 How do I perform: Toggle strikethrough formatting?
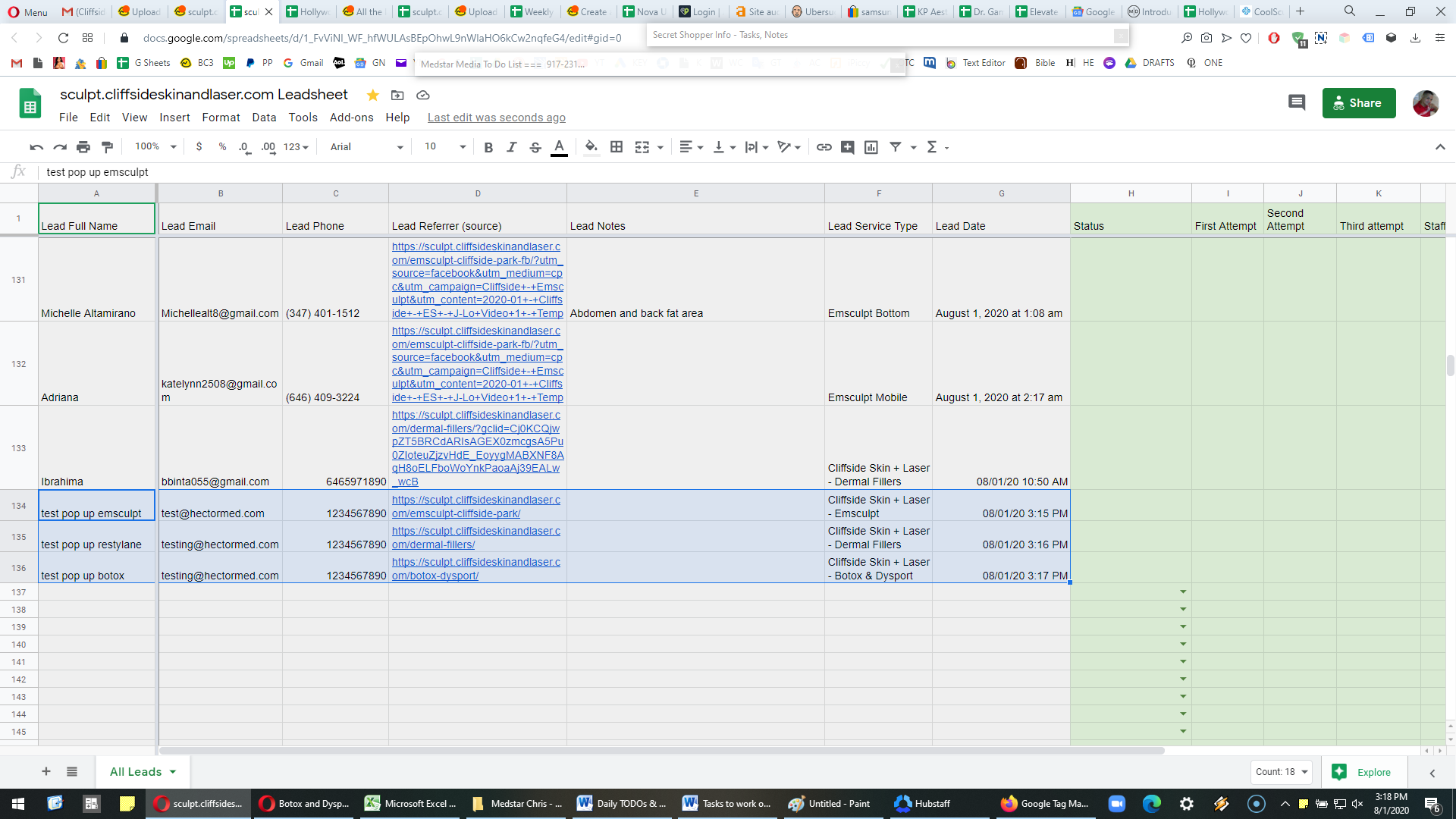point(535,147)
